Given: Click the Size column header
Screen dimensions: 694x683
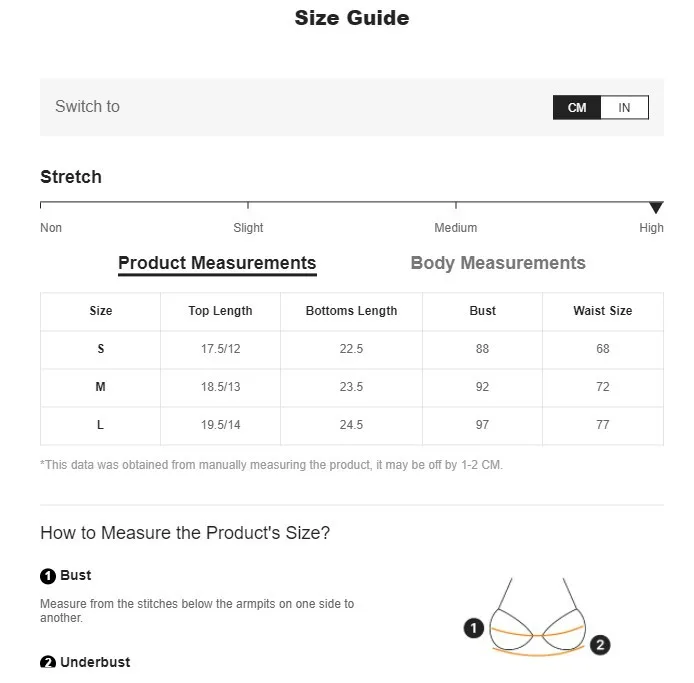Looking at the screenshot, I should point(101,311).
